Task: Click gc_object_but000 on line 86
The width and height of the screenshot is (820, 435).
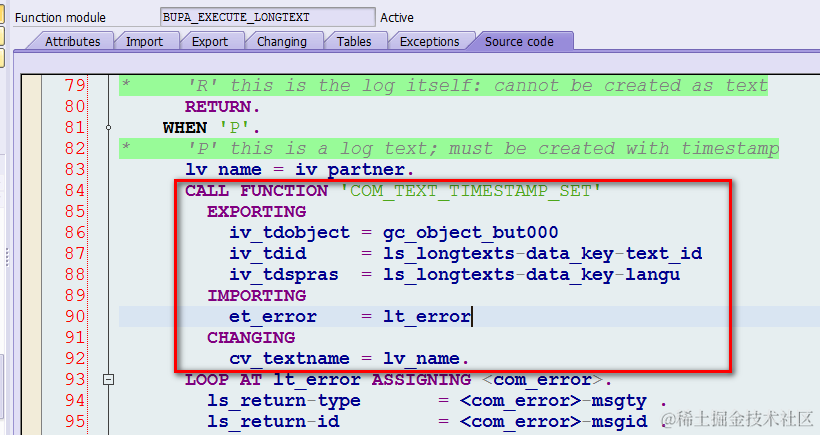Action: coord(471,233)
